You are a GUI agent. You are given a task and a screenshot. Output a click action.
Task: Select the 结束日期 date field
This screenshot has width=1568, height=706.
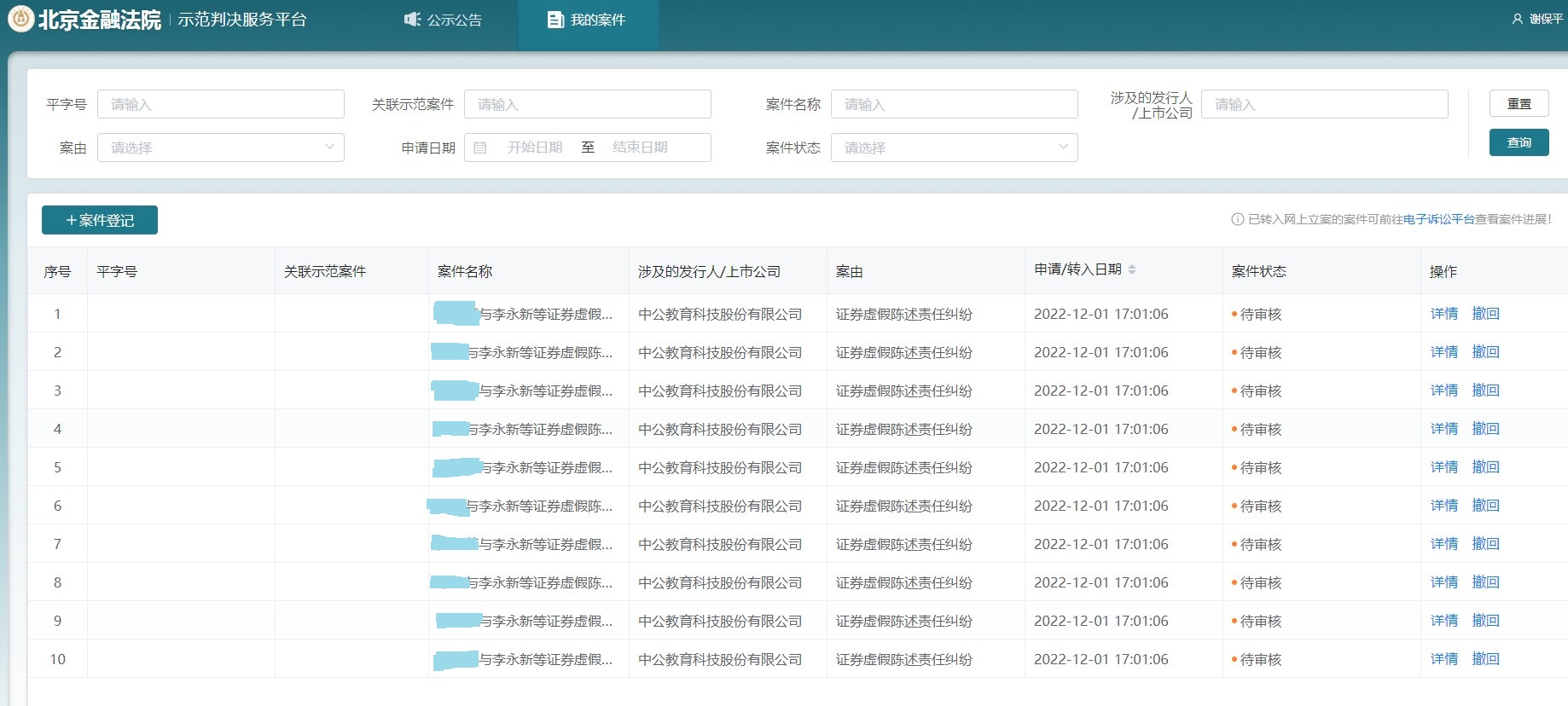pyautogui.click(x=640, y=148)
